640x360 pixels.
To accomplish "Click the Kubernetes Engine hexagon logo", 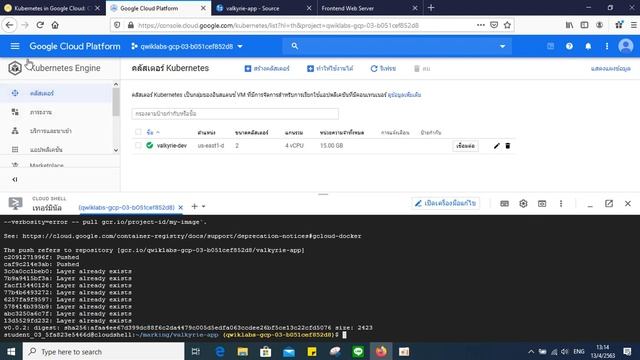I will (x=15, y=68).
